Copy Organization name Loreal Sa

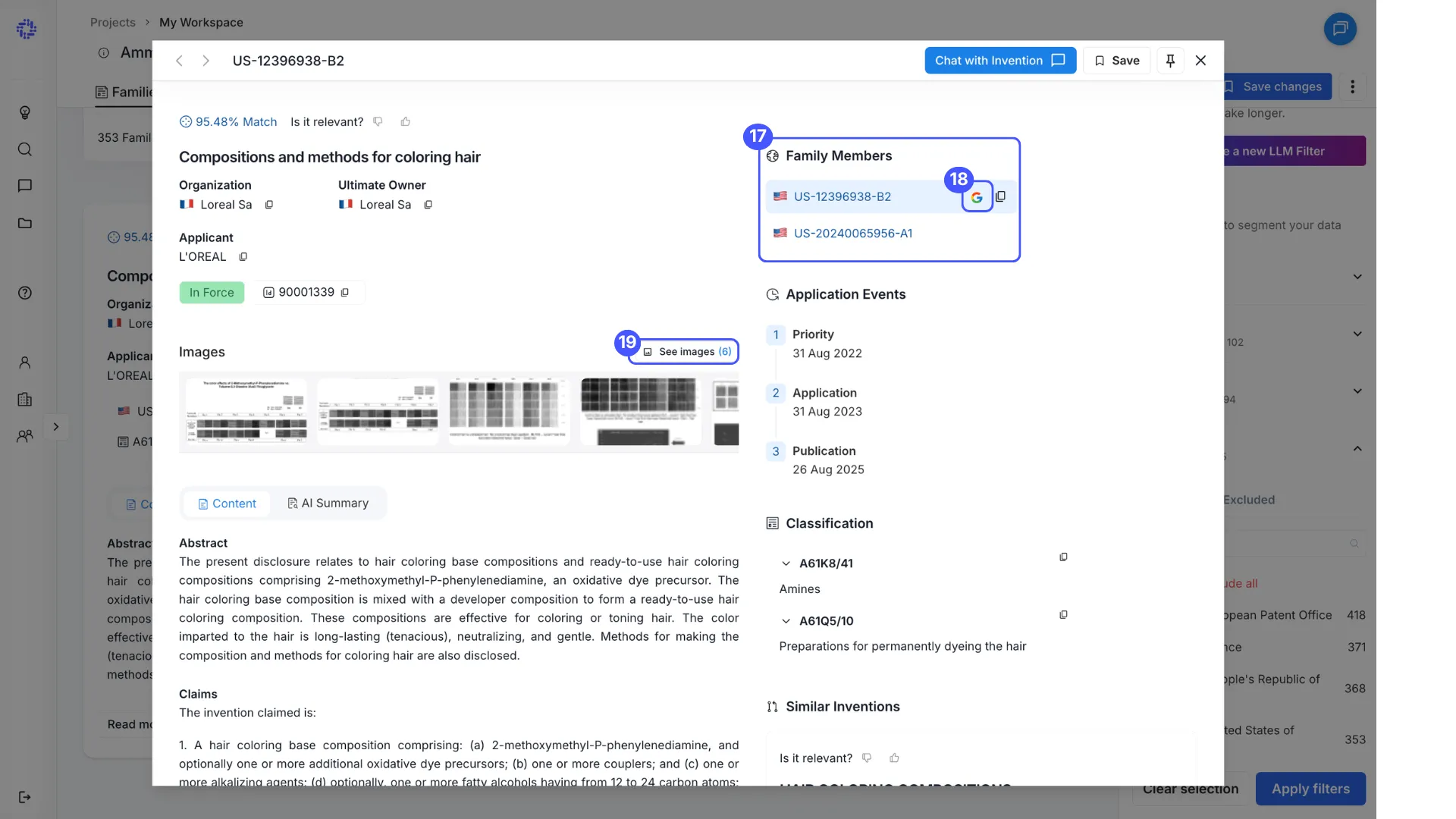(269, 205)
